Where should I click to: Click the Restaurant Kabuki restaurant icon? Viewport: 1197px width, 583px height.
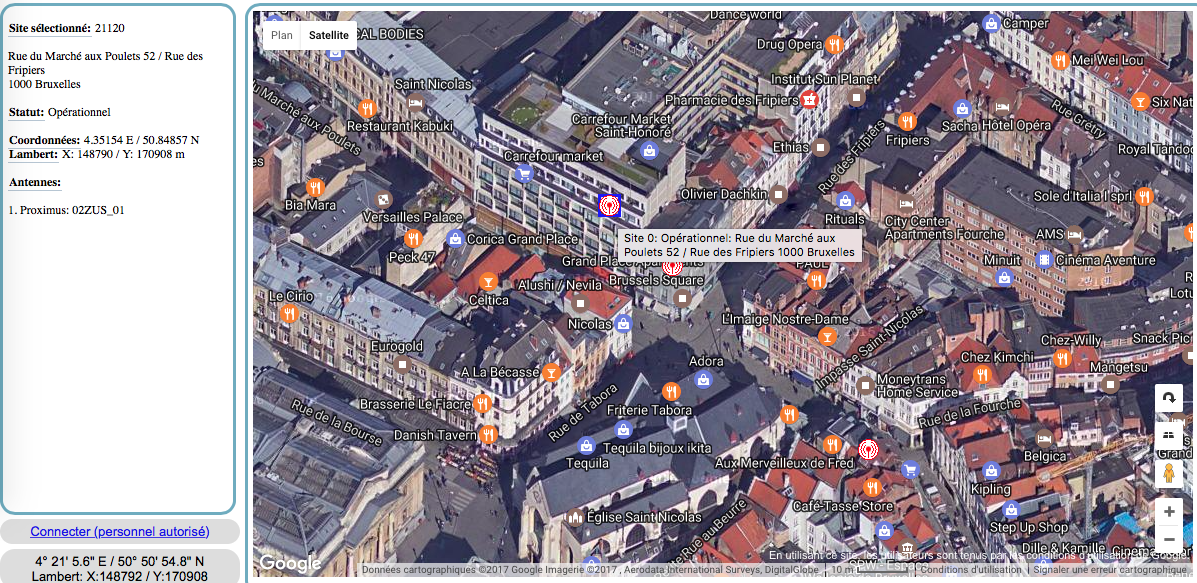pyautogui.click(x=369, y=108)
